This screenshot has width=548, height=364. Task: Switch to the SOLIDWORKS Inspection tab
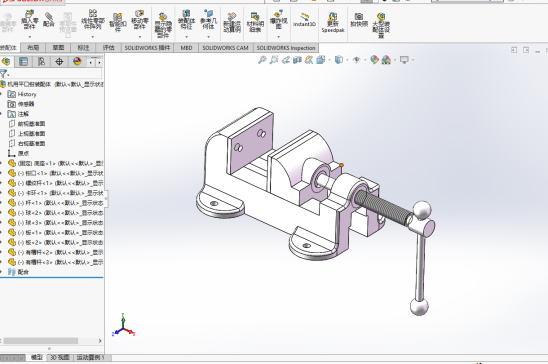286,48
